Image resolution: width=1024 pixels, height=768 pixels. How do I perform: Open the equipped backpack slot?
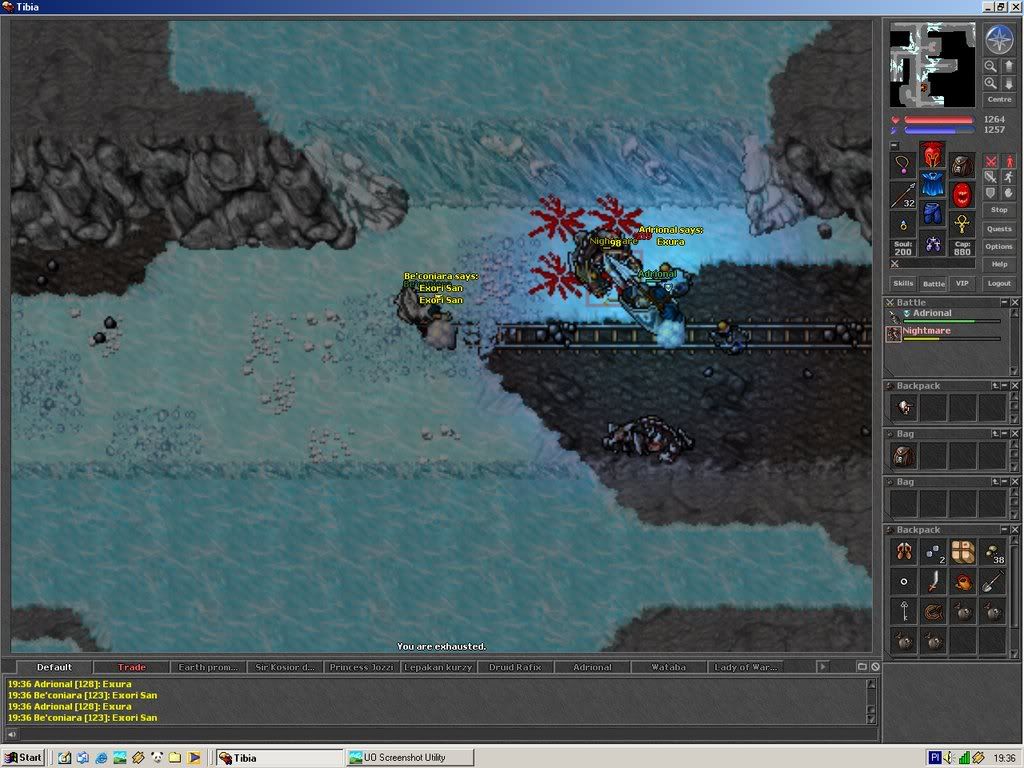[962, 165]
